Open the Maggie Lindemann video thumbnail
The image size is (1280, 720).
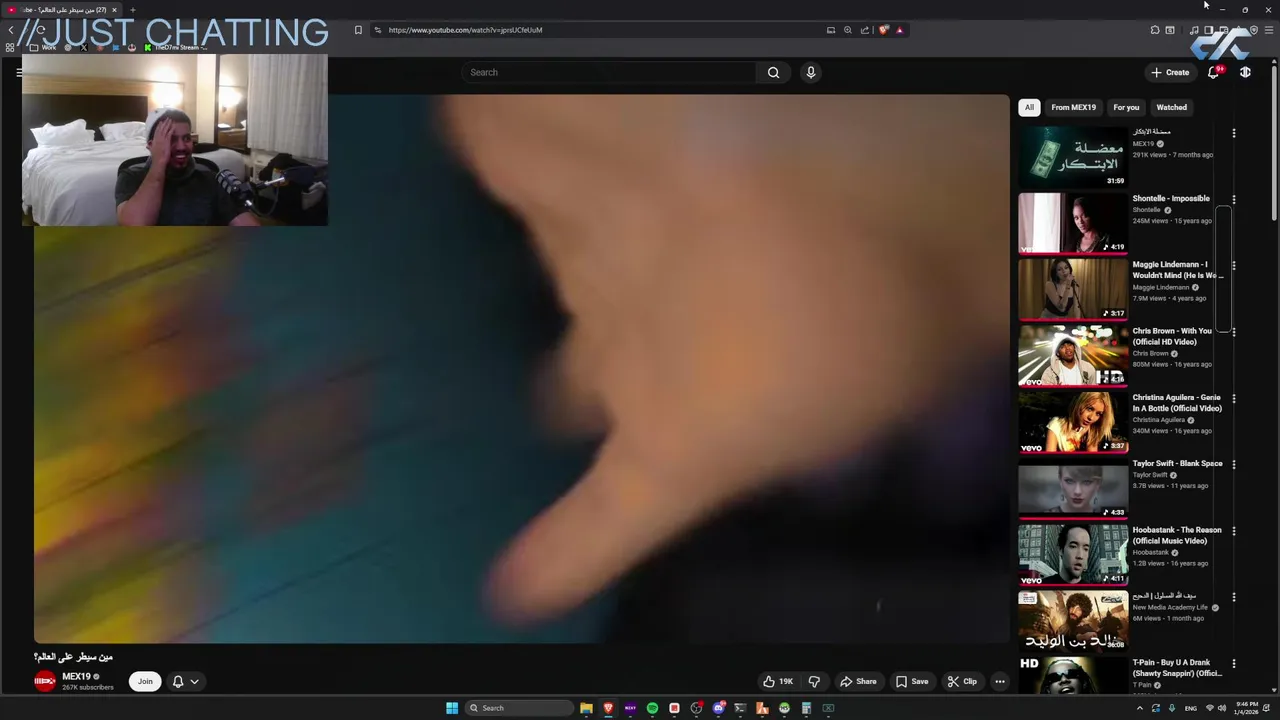[1073, 289]
